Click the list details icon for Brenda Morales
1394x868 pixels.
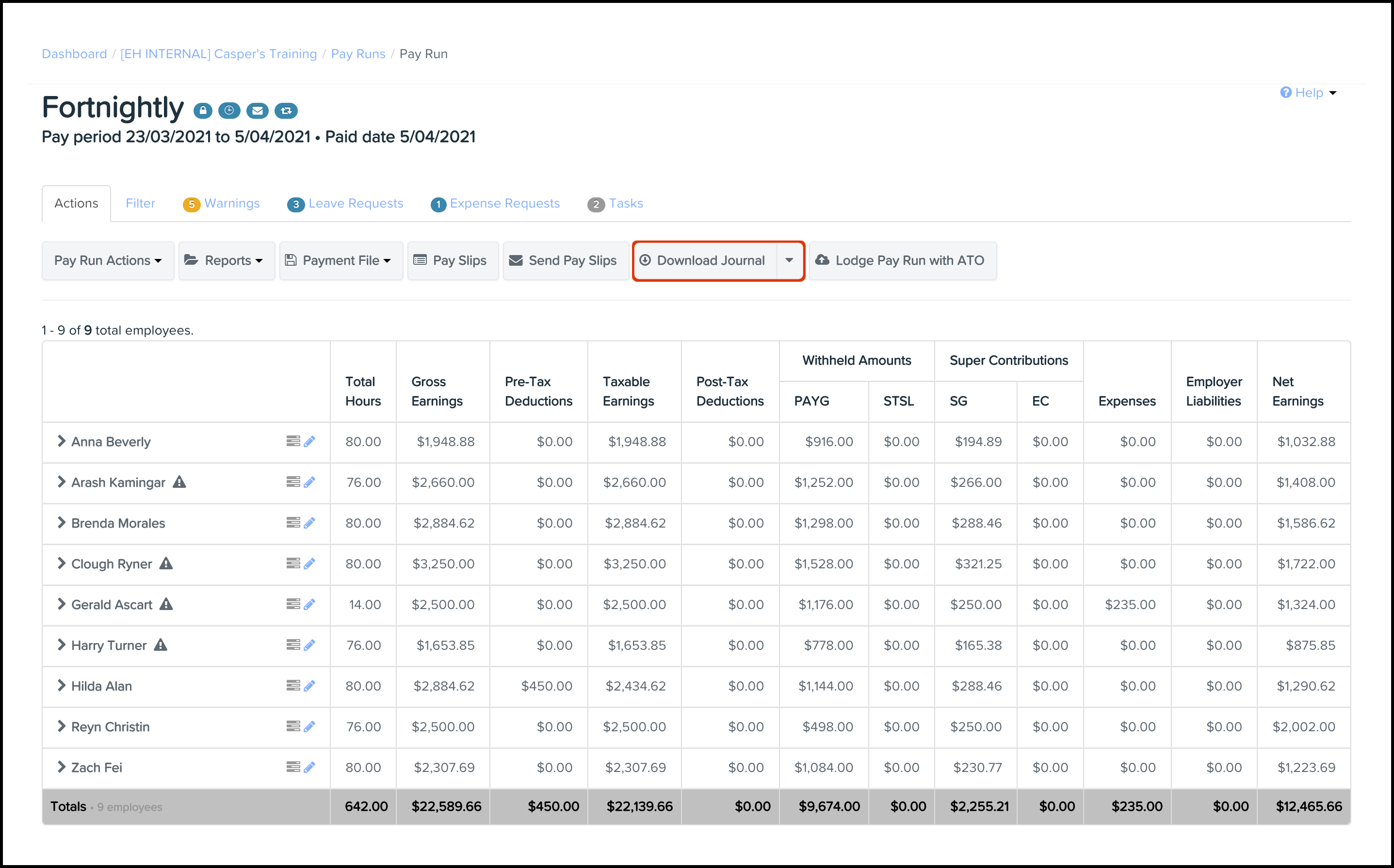pos(293,522)
